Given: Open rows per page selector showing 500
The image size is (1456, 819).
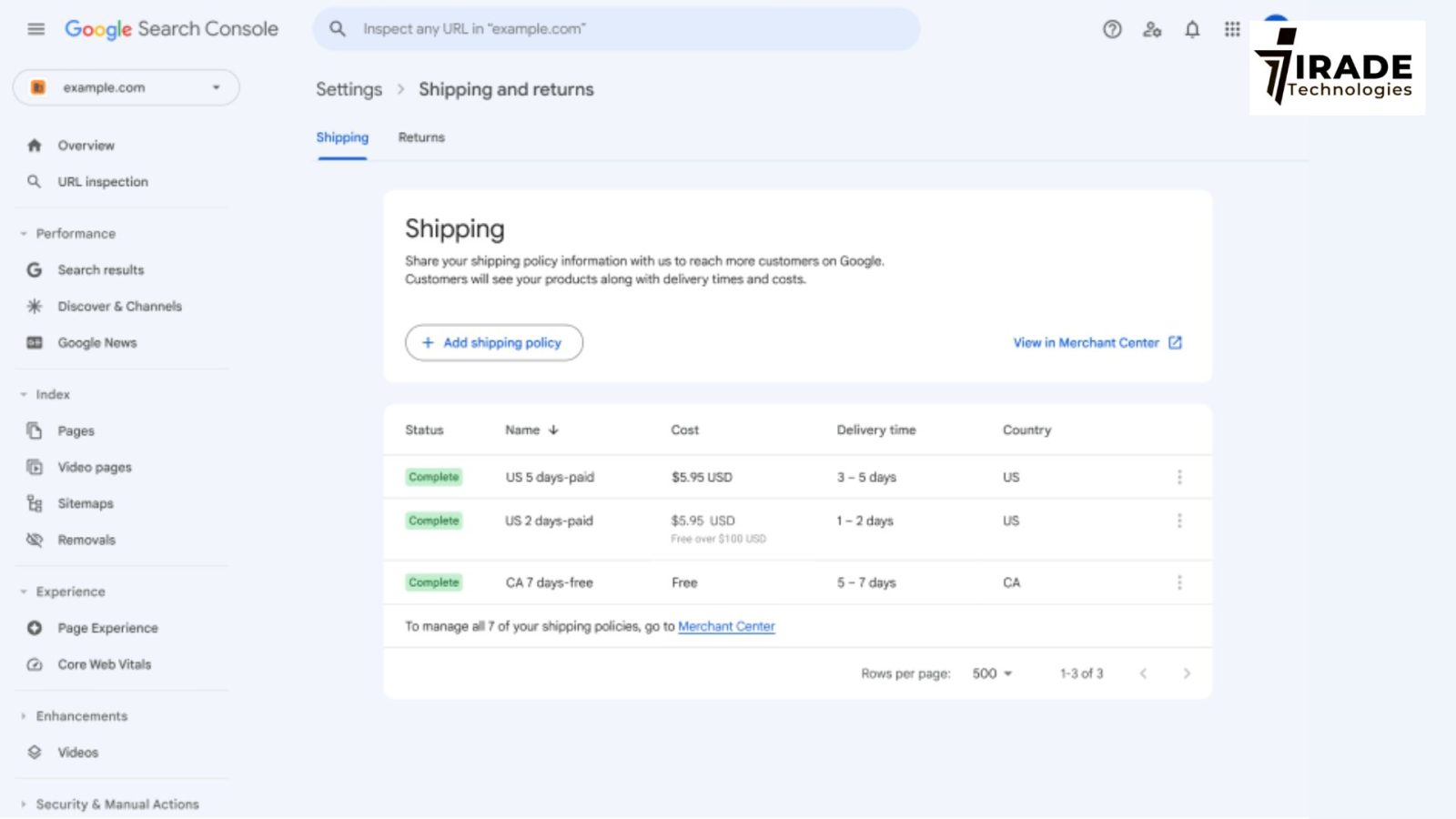Looking at the screenshot, I should point(991,673).
